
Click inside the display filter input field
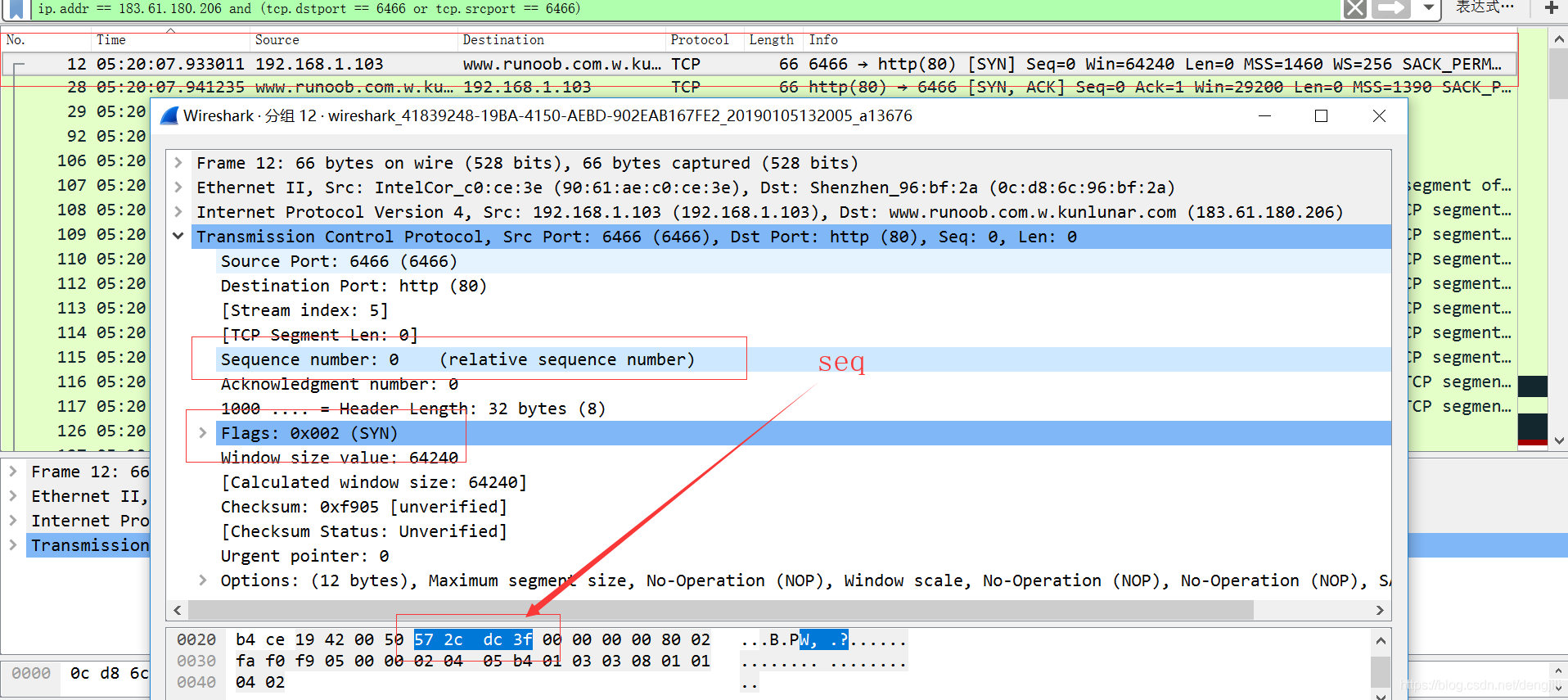(x=684, y=9)
